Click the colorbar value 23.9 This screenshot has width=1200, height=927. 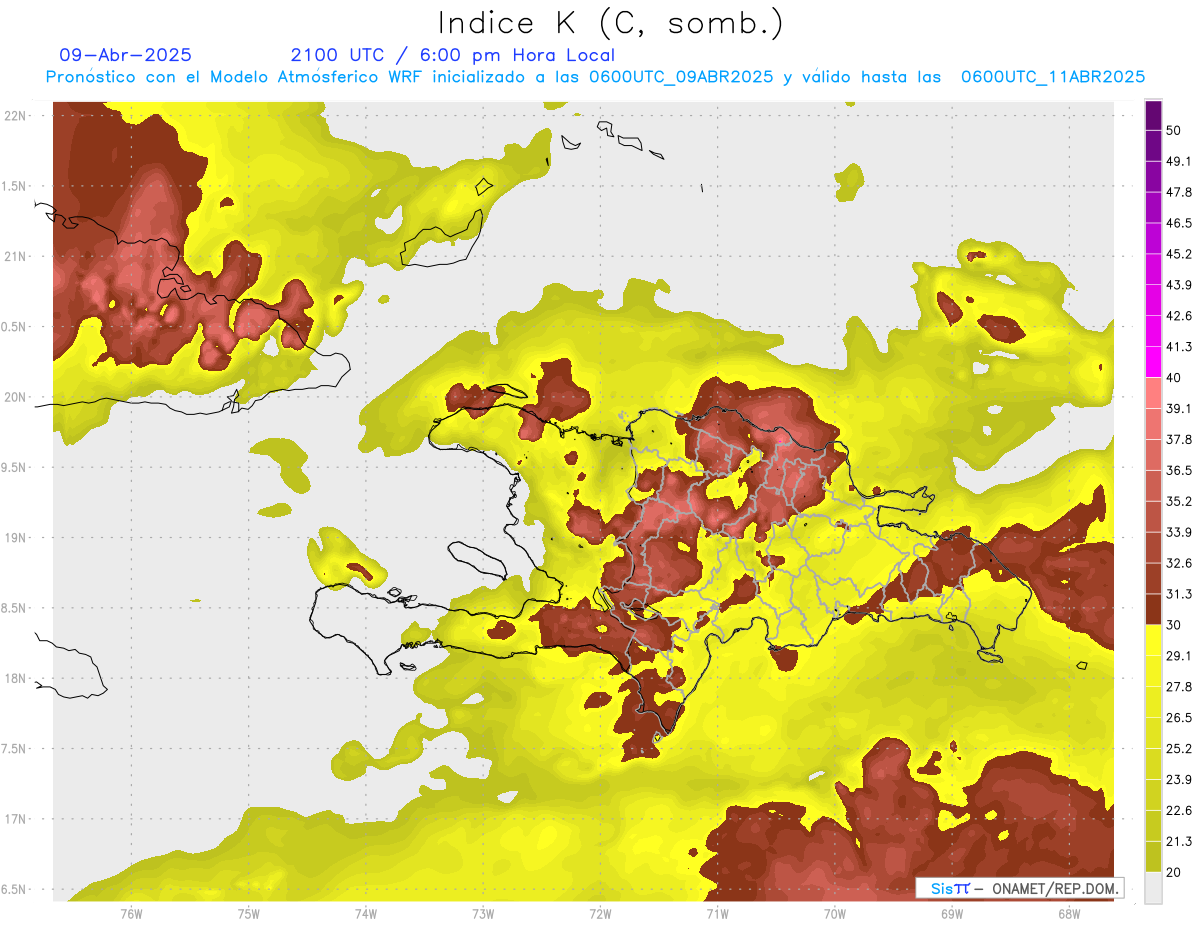click(x=1179, y=779)
